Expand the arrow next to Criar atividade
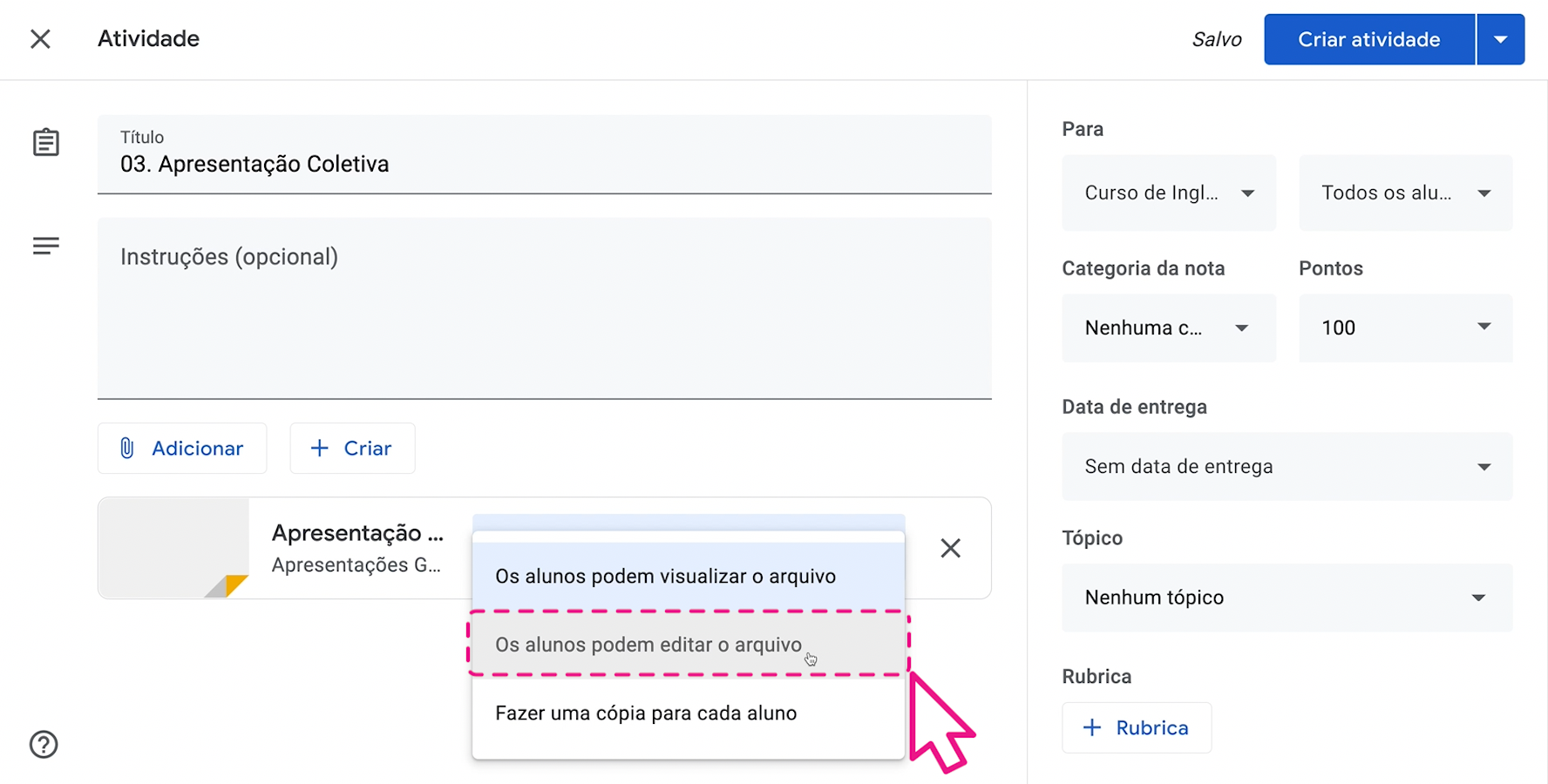The height and width of the screenshot is (784, 1548). click(1501, 39)
